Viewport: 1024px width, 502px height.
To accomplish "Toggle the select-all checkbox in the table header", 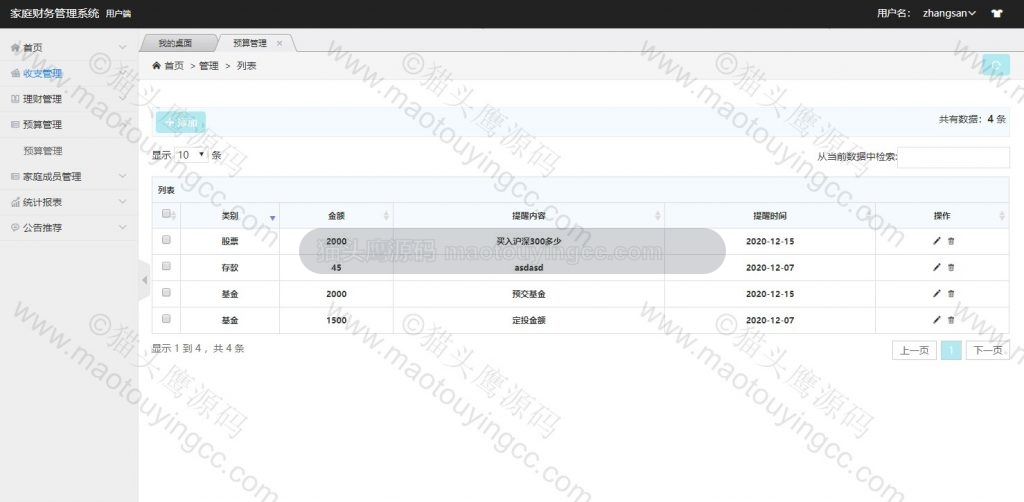I will coord(166,213).
